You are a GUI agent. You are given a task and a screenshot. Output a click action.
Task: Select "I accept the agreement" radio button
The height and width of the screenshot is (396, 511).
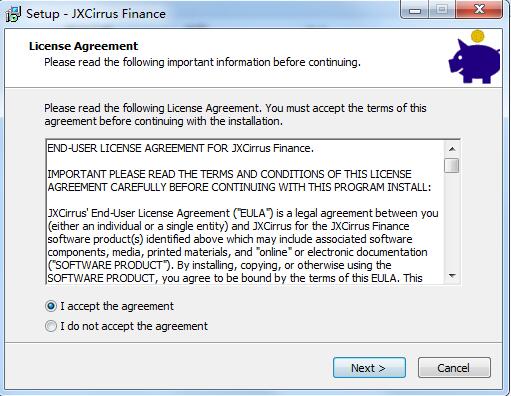click(x=51, y=306)
